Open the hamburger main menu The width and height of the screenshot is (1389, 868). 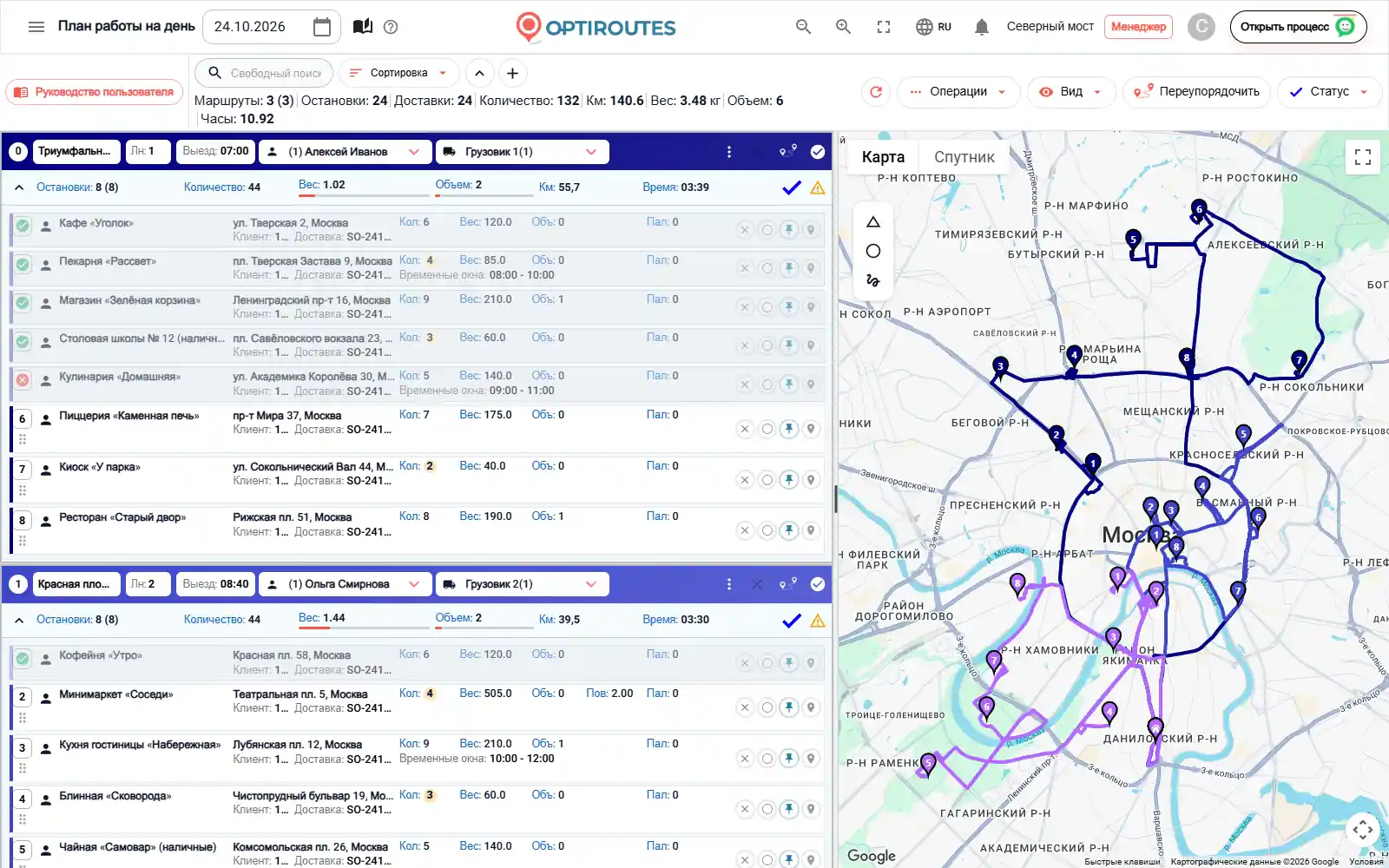coord(36,27)
